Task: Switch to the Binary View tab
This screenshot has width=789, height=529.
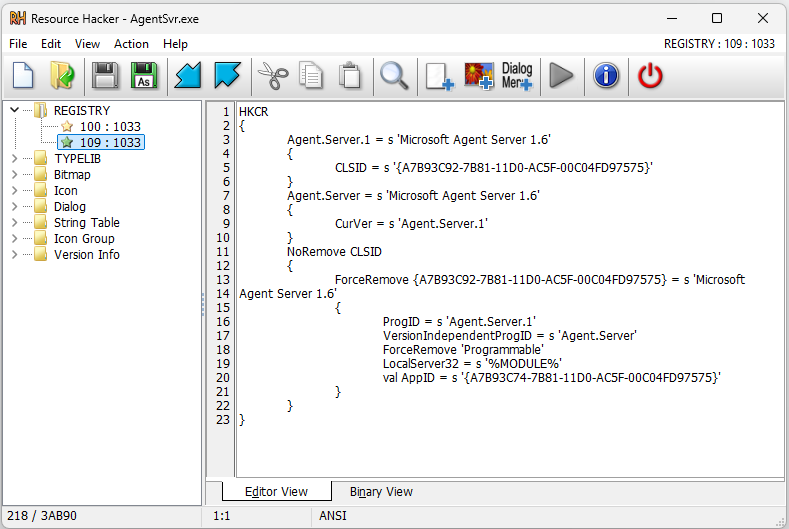Action: coord(381,492)
